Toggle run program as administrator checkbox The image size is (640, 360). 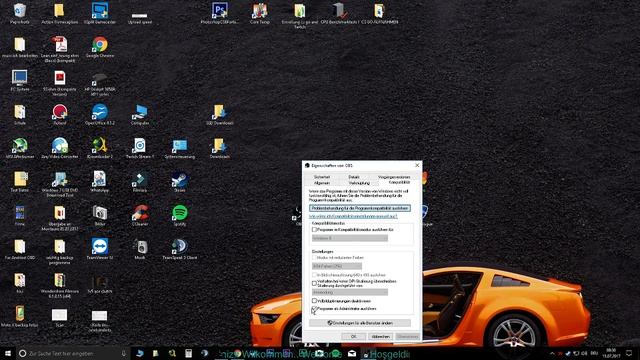(x=314, y=309)
